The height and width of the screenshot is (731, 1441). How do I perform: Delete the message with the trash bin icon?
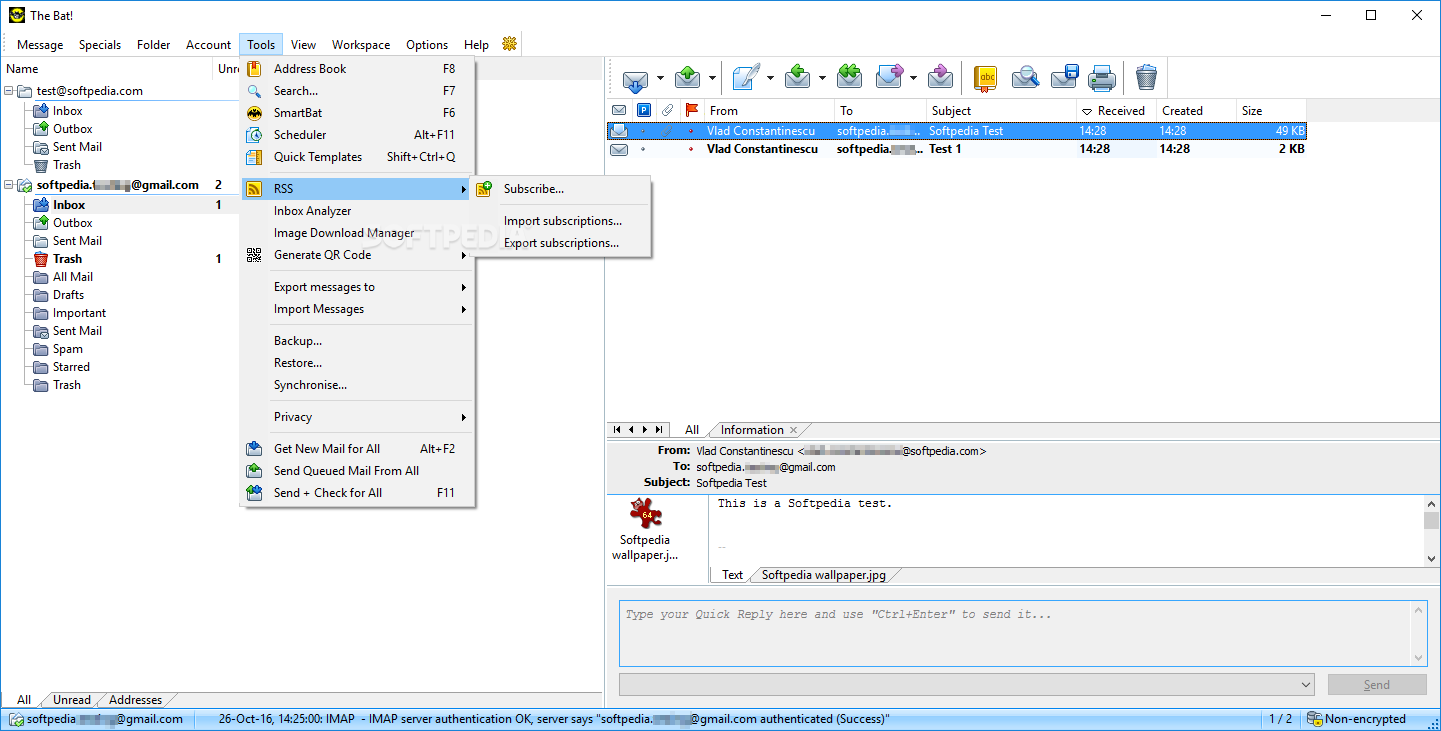pos(1146,77)
